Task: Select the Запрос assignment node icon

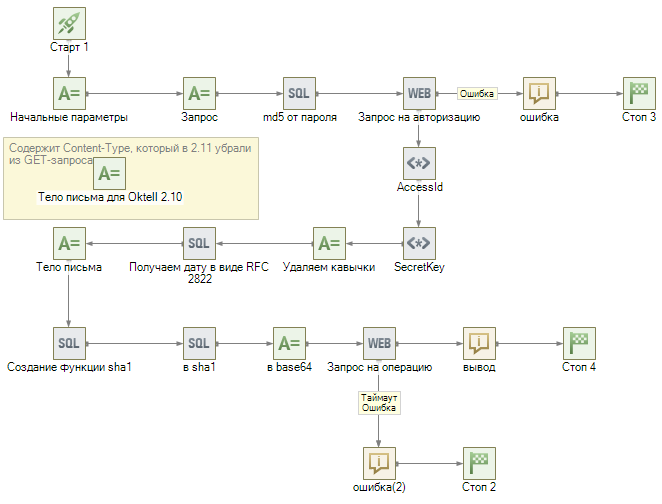Action: tap(199, 94)
